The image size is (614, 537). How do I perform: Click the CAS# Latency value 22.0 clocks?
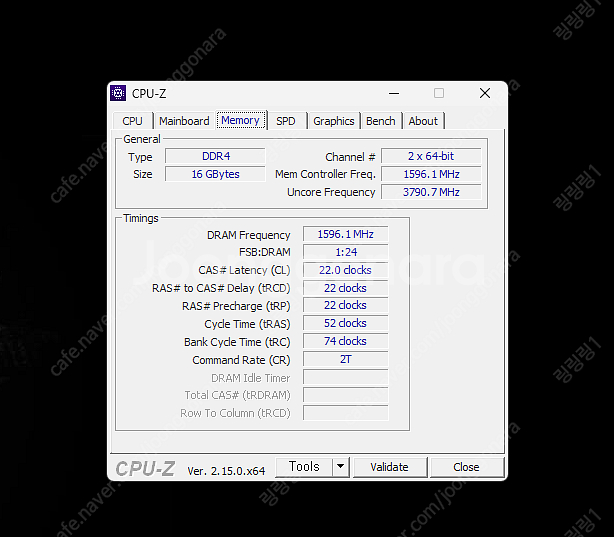[345, 270]
